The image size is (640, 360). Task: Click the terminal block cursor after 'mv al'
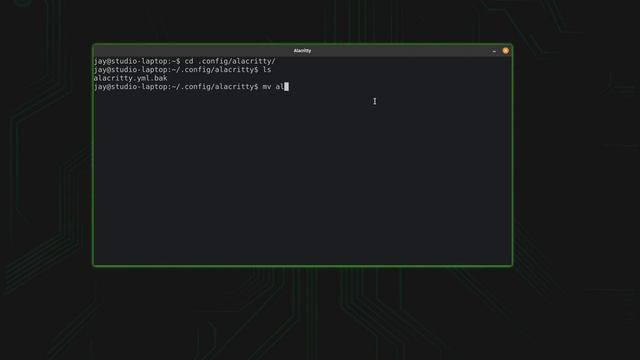coord(287,87)
